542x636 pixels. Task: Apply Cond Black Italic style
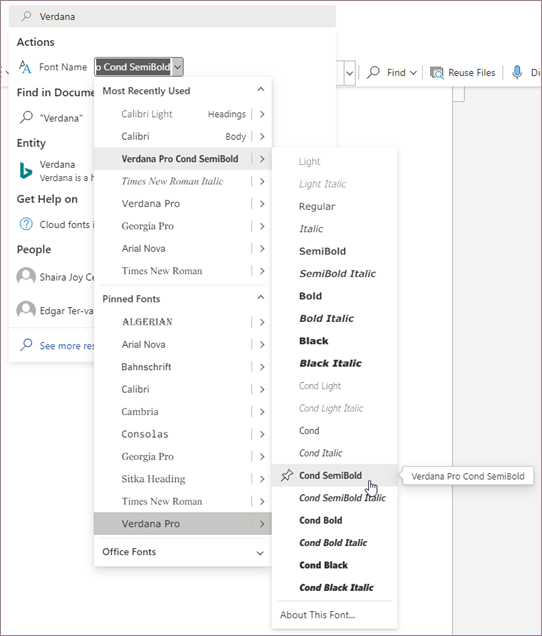334,587
